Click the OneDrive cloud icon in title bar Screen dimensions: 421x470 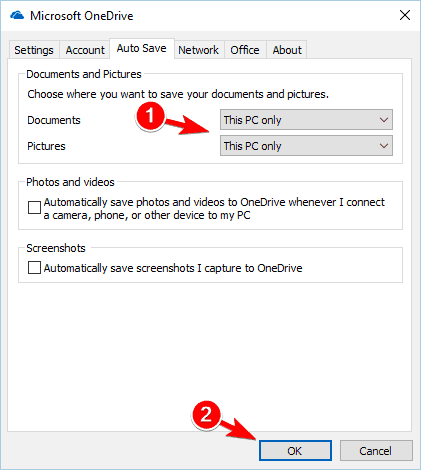tap(17, 15)
